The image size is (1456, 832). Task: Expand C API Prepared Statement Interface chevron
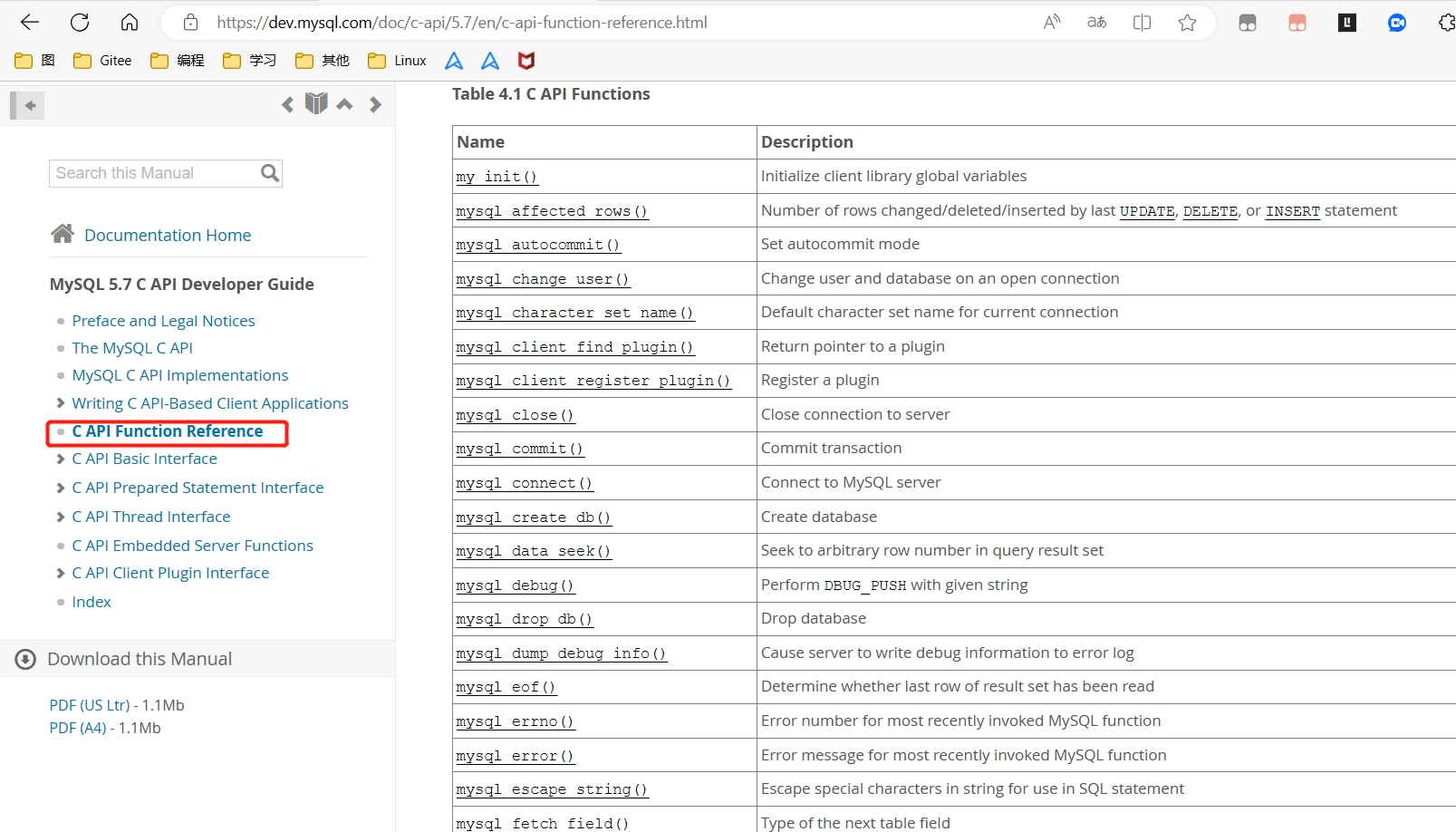[x=61, y=489]
